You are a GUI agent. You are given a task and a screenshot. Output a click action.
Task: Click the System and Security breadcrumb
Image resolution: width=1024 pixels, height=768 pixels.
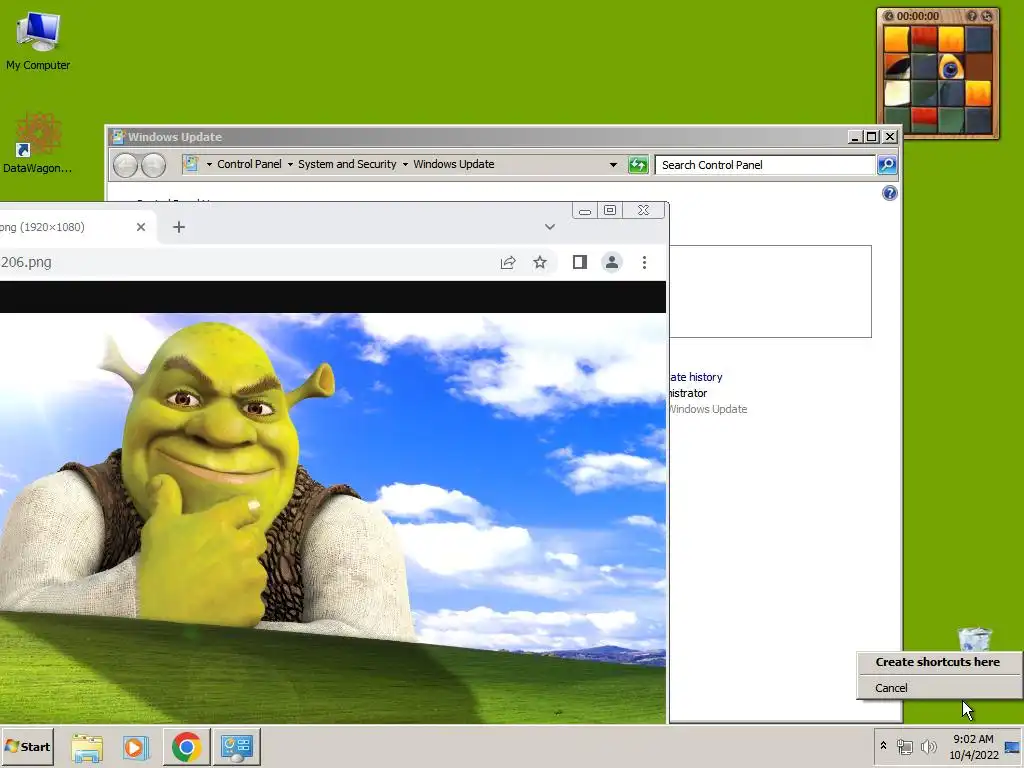(x=347, y=165)
